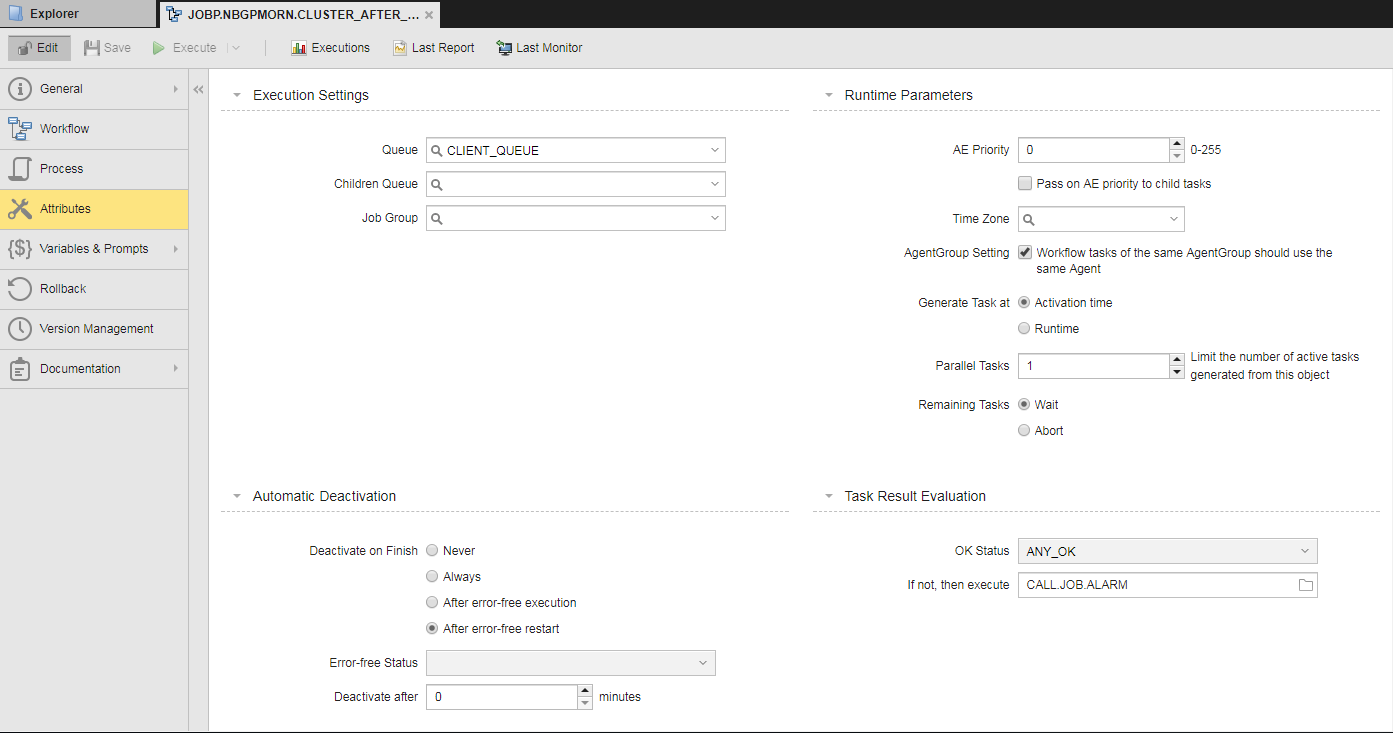This screenshot has height=733, width=1393.
Task: Open Execute options dropdown arrow
Action: (x=236, y=48)
